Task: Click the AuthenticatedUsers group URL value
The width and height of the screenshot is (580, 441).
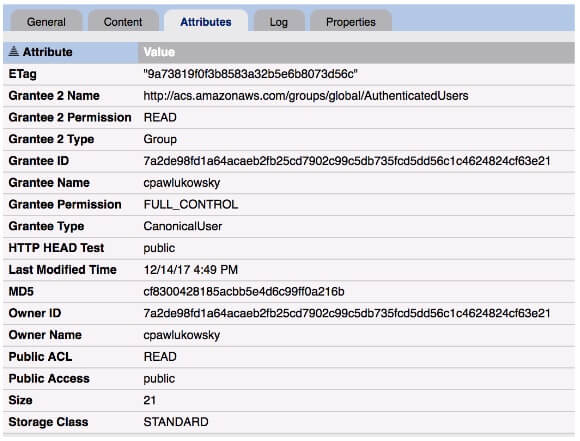Action: [306, 96]
